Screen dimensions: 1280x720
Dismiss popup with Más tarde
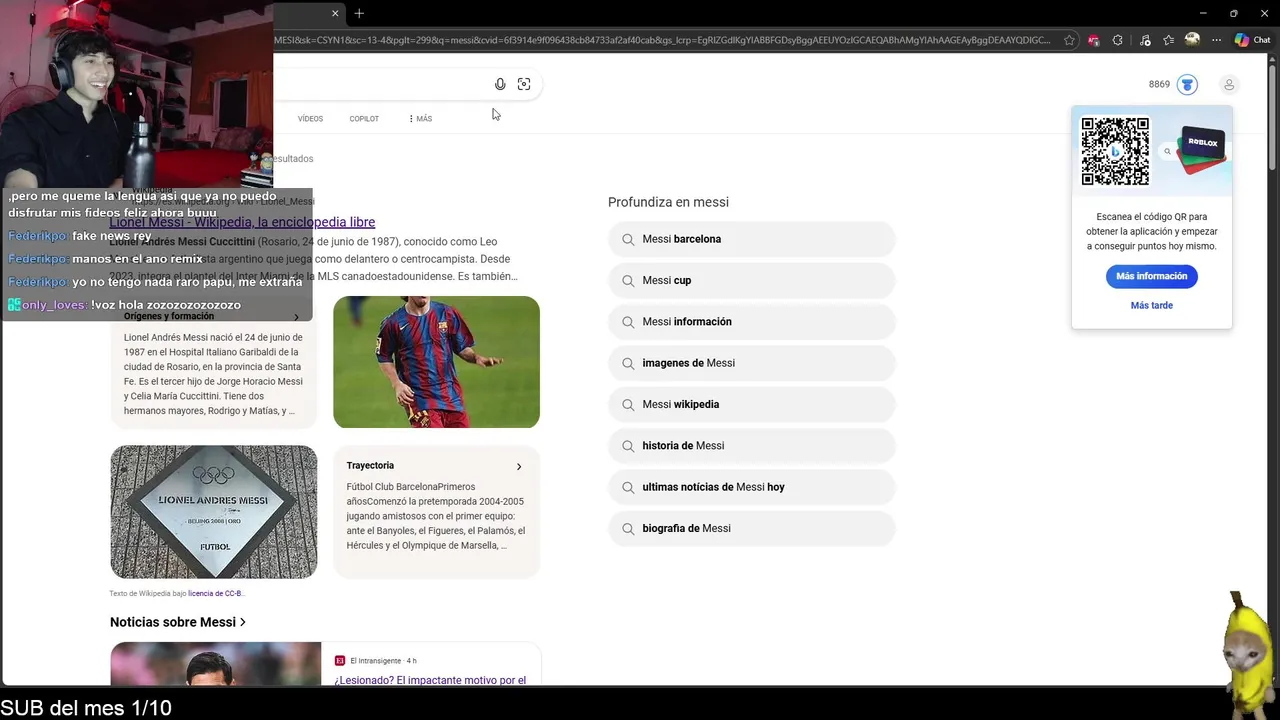point(1151,305)
